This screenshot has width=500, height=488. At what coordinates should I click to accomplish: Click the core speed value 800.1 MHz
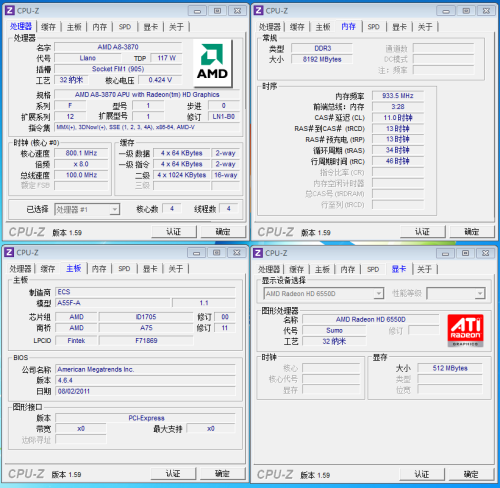81,153
